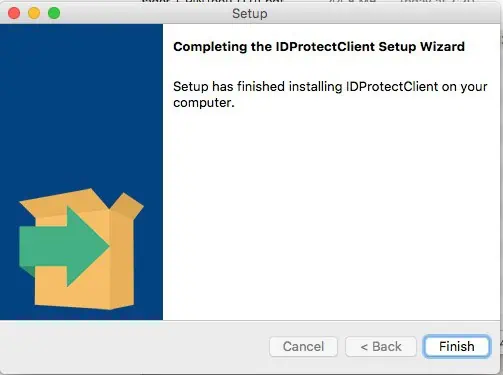Image resolution: width=503 pixels, height=375 pixels.
Task: Click the Setup has finished installing message text
Action: [330, 94]
